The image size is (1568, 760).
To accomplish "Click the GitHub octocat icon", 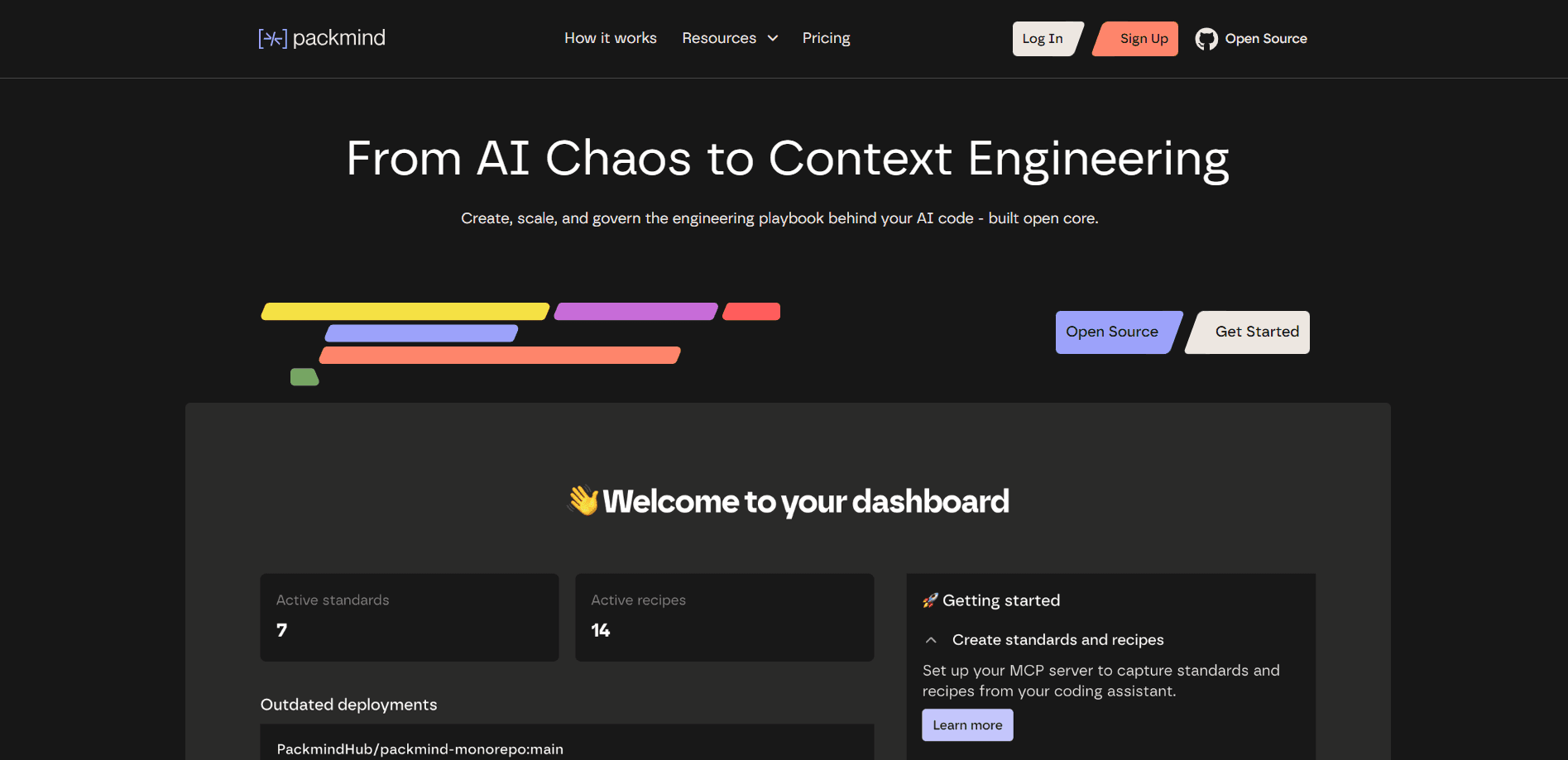I will point(1206,39).
